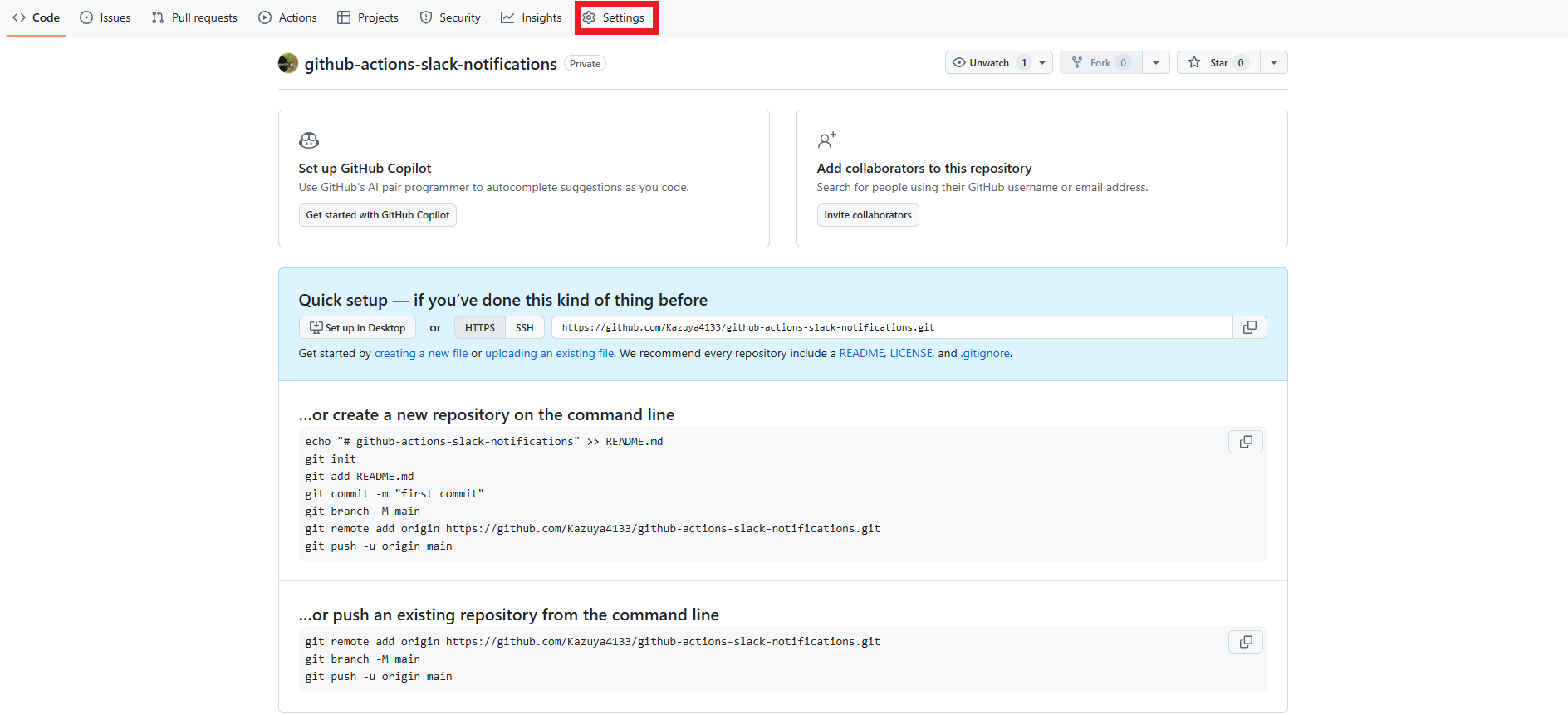This screenshot has height=715, width=1568.
Task: Copy the push existing repository commands
Action: tap(1246, 642)
